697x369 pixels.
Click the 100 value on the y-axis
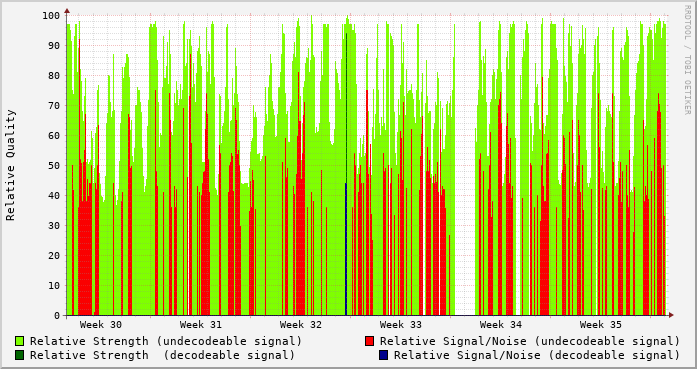(x=51, y=16)
